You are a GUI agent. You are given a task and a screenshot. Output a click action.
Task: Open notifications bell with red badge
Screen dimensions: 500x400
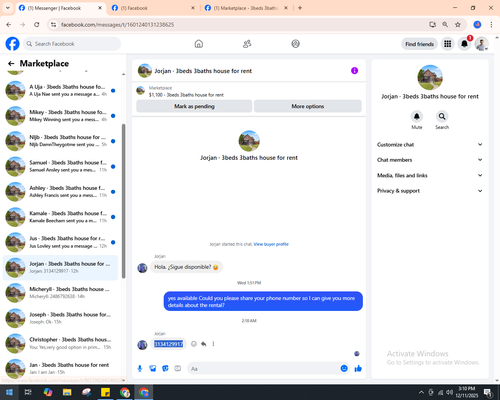pos(464,44)
